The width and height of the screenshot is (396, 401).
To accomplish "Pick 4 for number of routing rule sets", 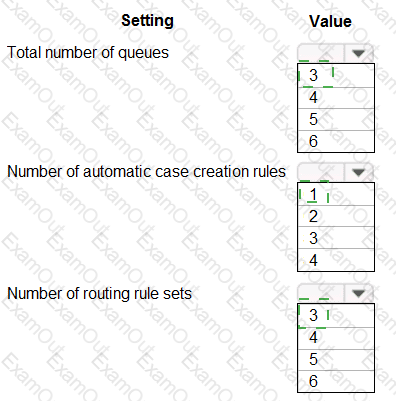I will tap(336, 338).
